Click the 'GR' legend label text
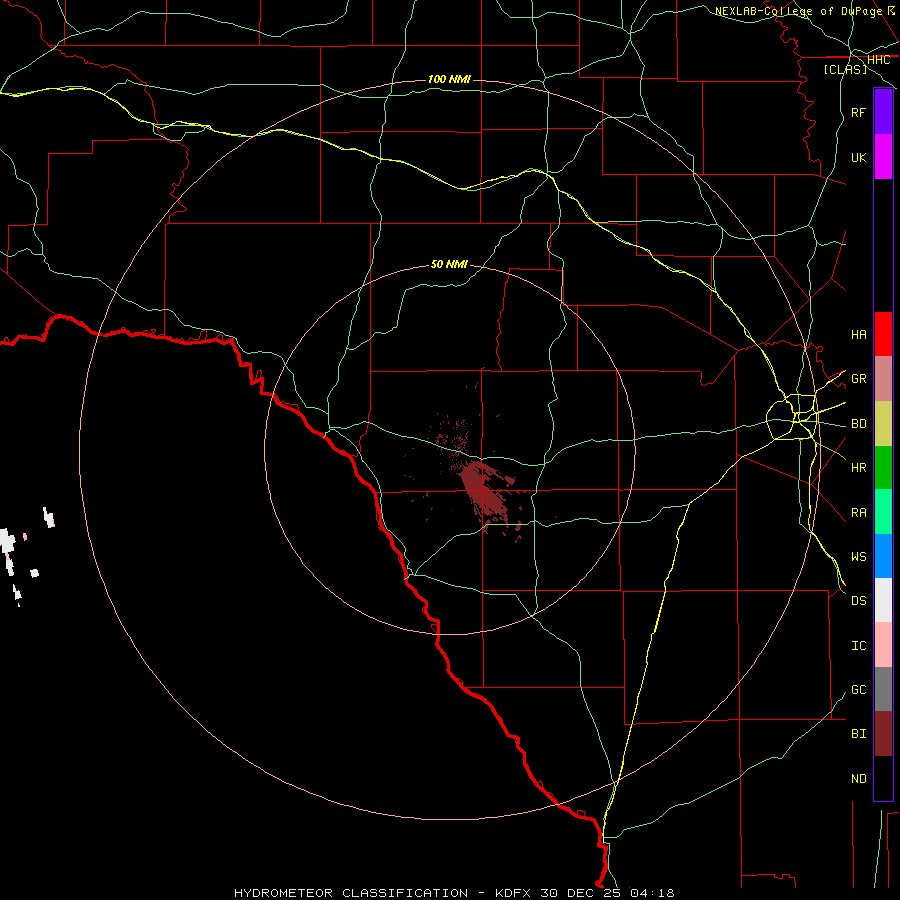 858,379
